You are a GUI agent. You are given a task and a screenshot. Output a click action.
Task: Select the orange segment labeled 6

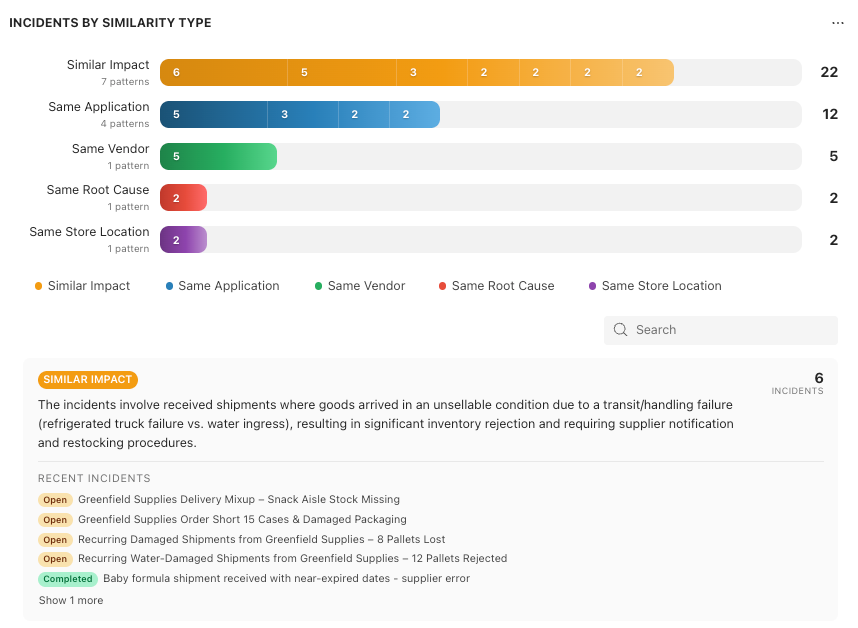[223, 72]
